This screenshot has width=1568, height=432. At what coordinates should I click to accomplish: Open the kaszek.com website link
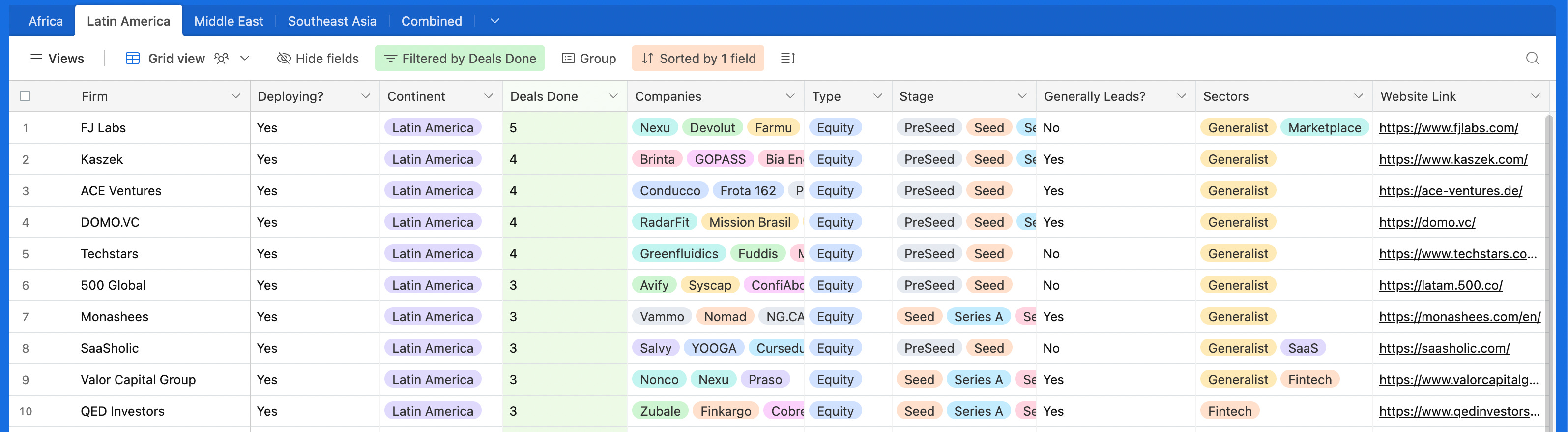(1453, 159)
